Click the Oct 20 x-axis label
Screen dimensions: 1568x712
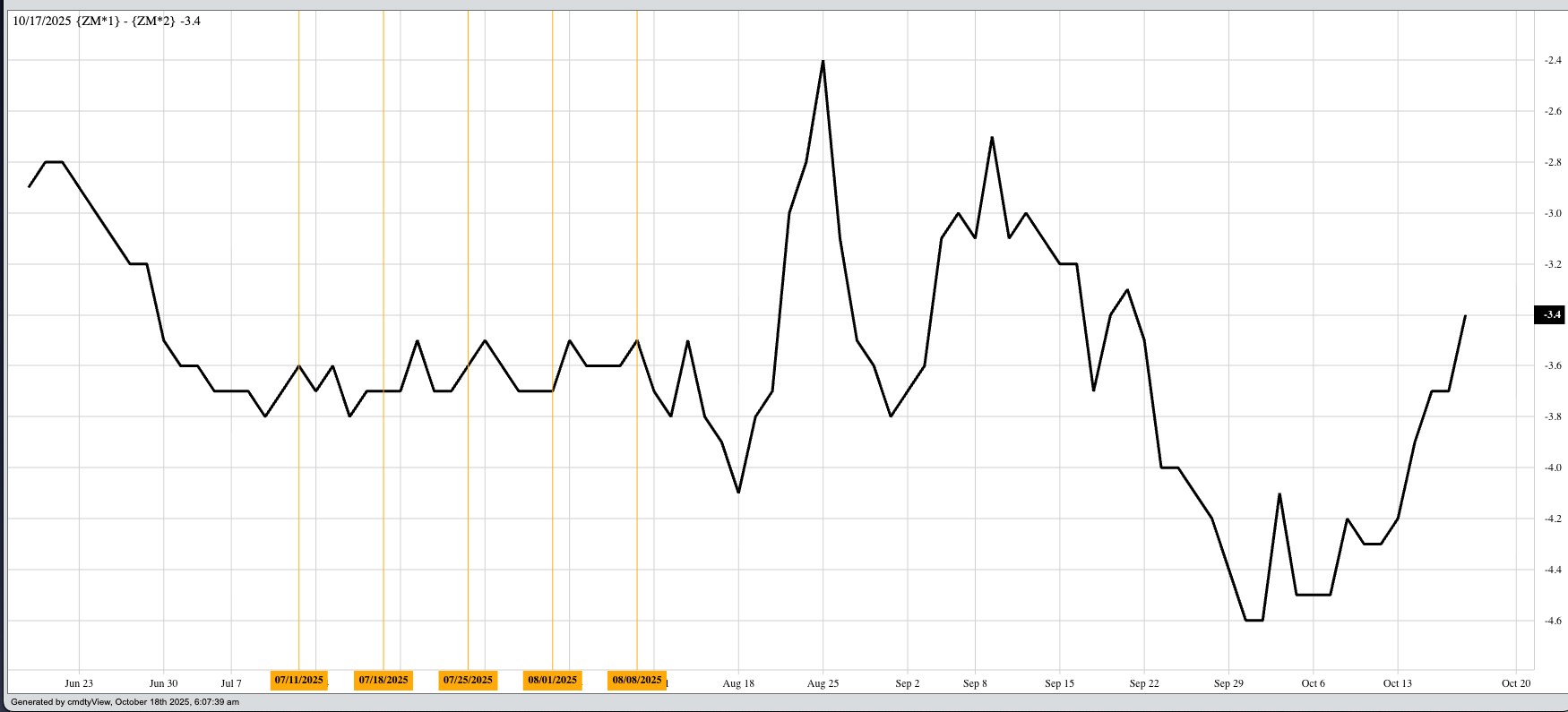(x=1516, y=683)
